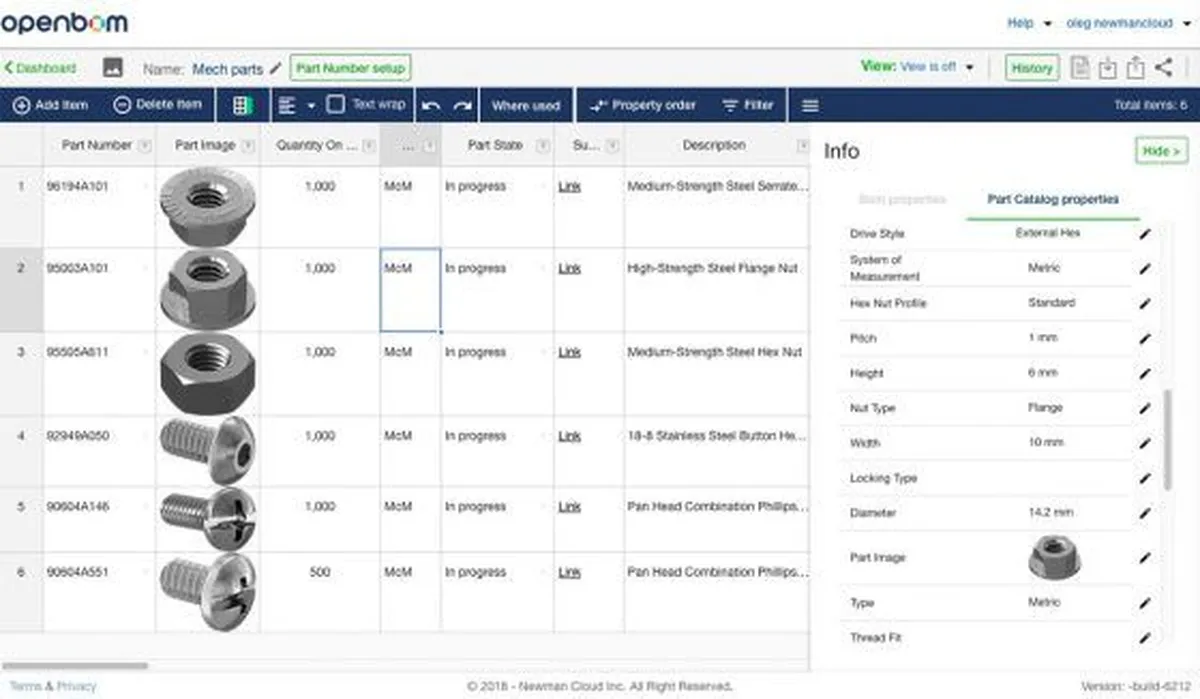
Task: Edit the Pitch property pencil
Action: pyautogui.click(x=1145, y=338)
